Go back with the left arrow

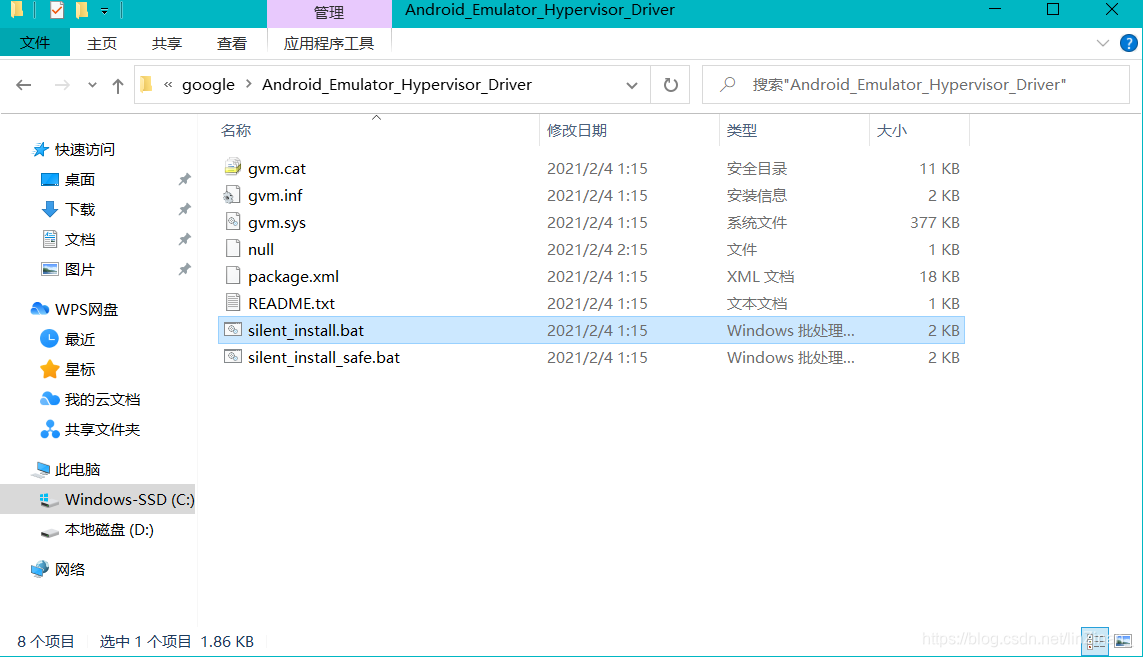(x=23, y=85)
